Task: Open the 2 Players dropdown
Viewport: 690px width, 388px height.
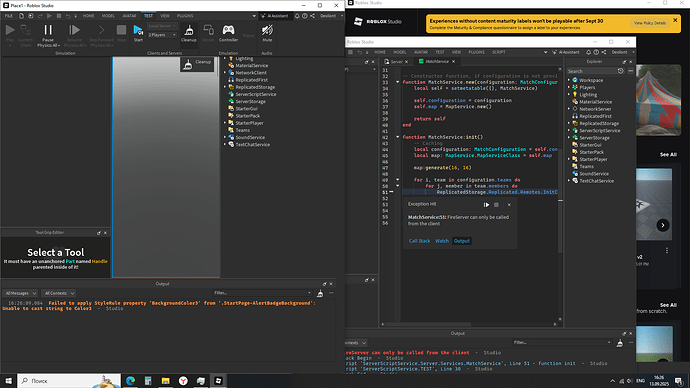Action: pos(162,35)
